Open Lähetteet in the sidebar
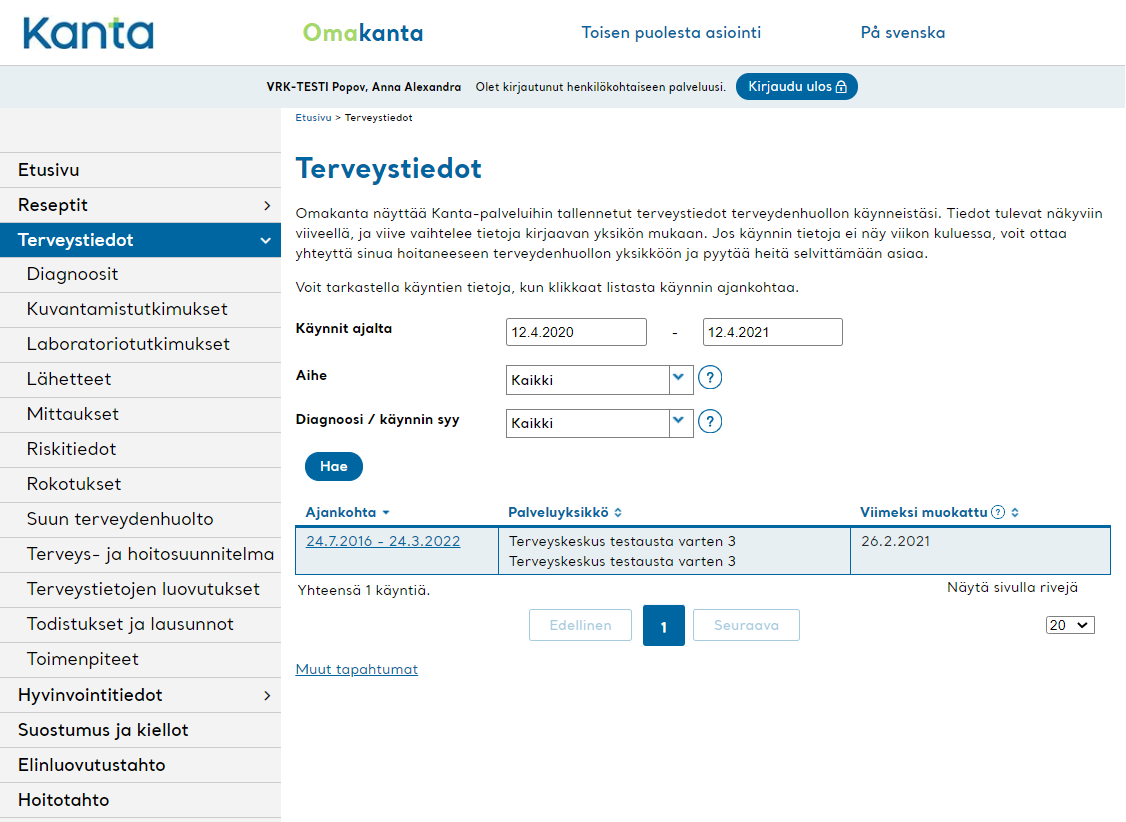 click(141, 379)
